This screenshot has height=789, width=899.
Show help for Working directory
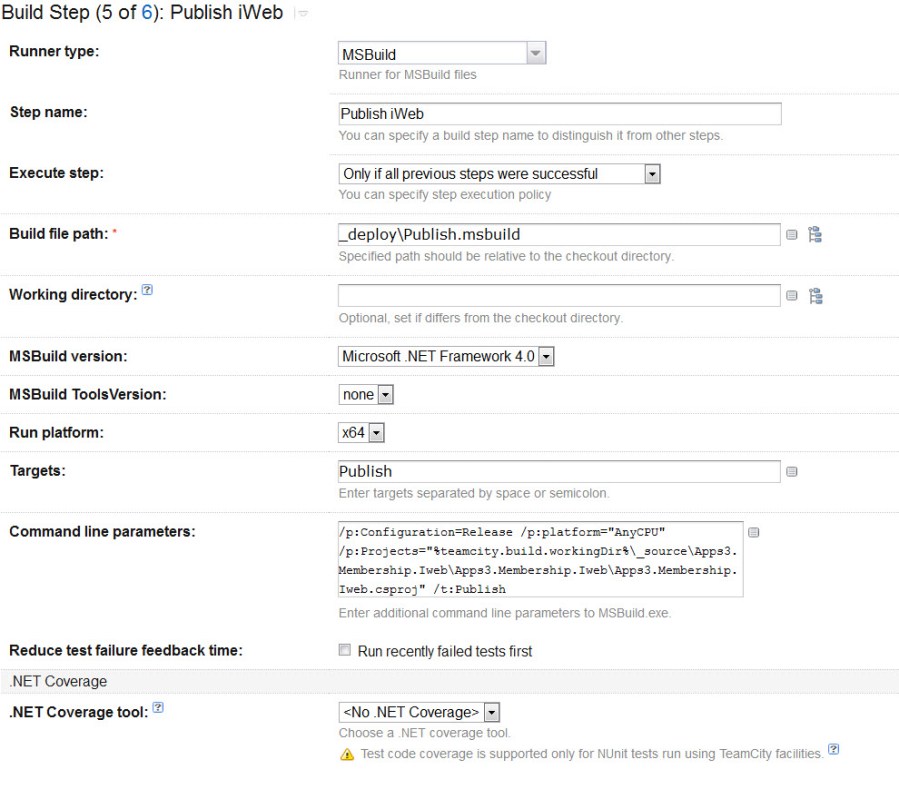[x=147, y=291]
